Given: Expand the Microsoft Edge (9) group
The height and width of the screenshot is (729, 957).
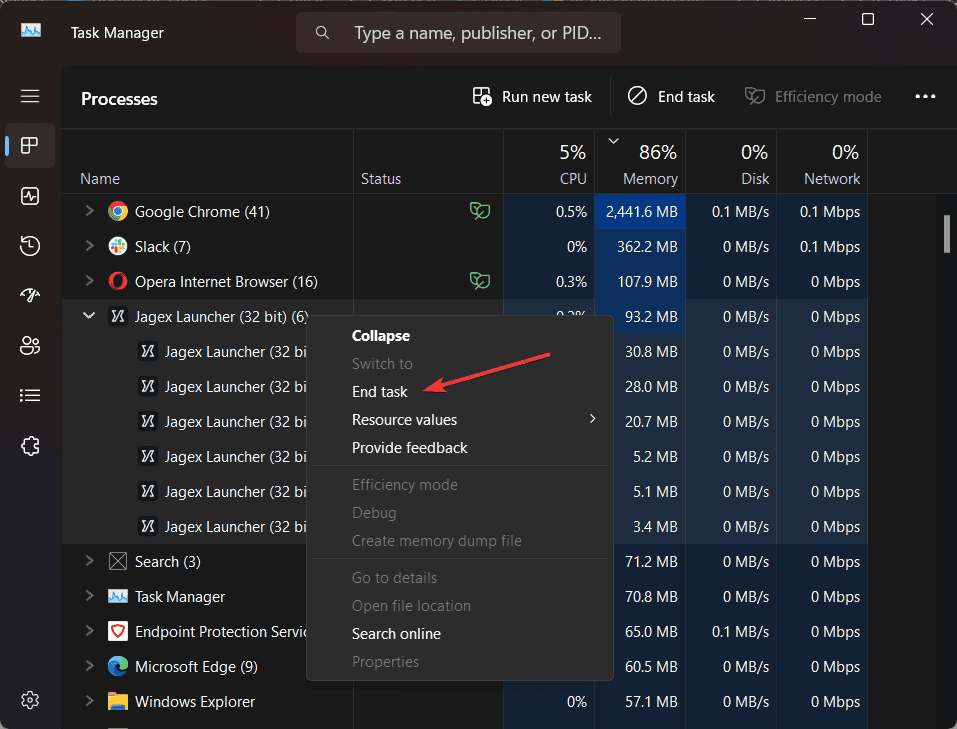Looking at the screenshot, I should [x=89, y=666].
